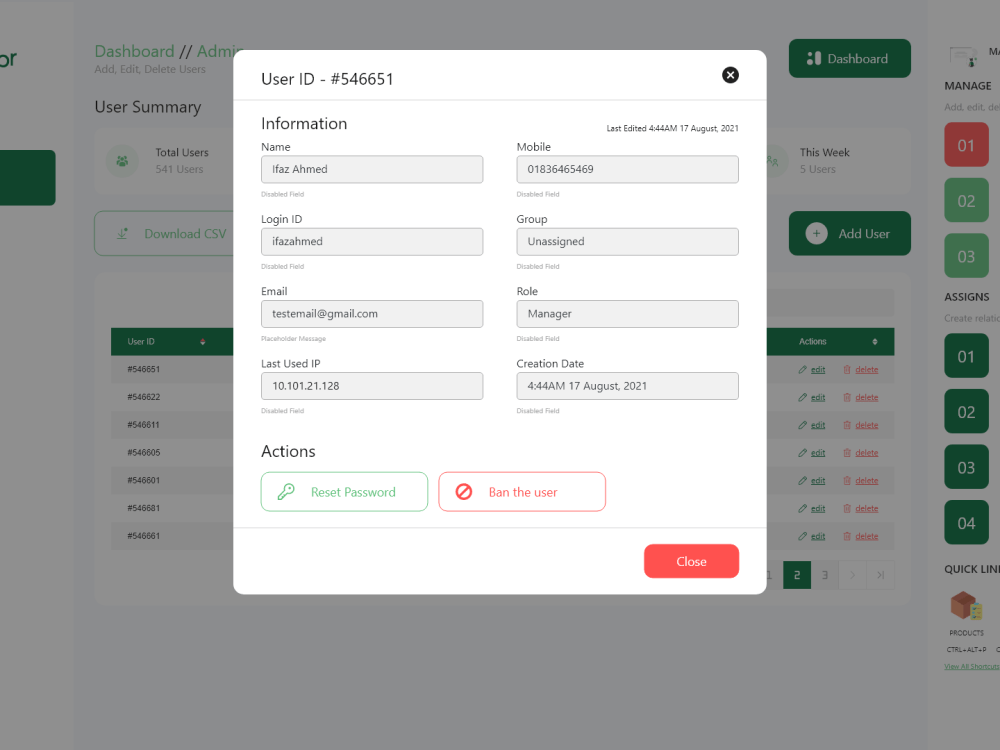
Task: Select page 3 in pagination
Action: click(825, 575)
